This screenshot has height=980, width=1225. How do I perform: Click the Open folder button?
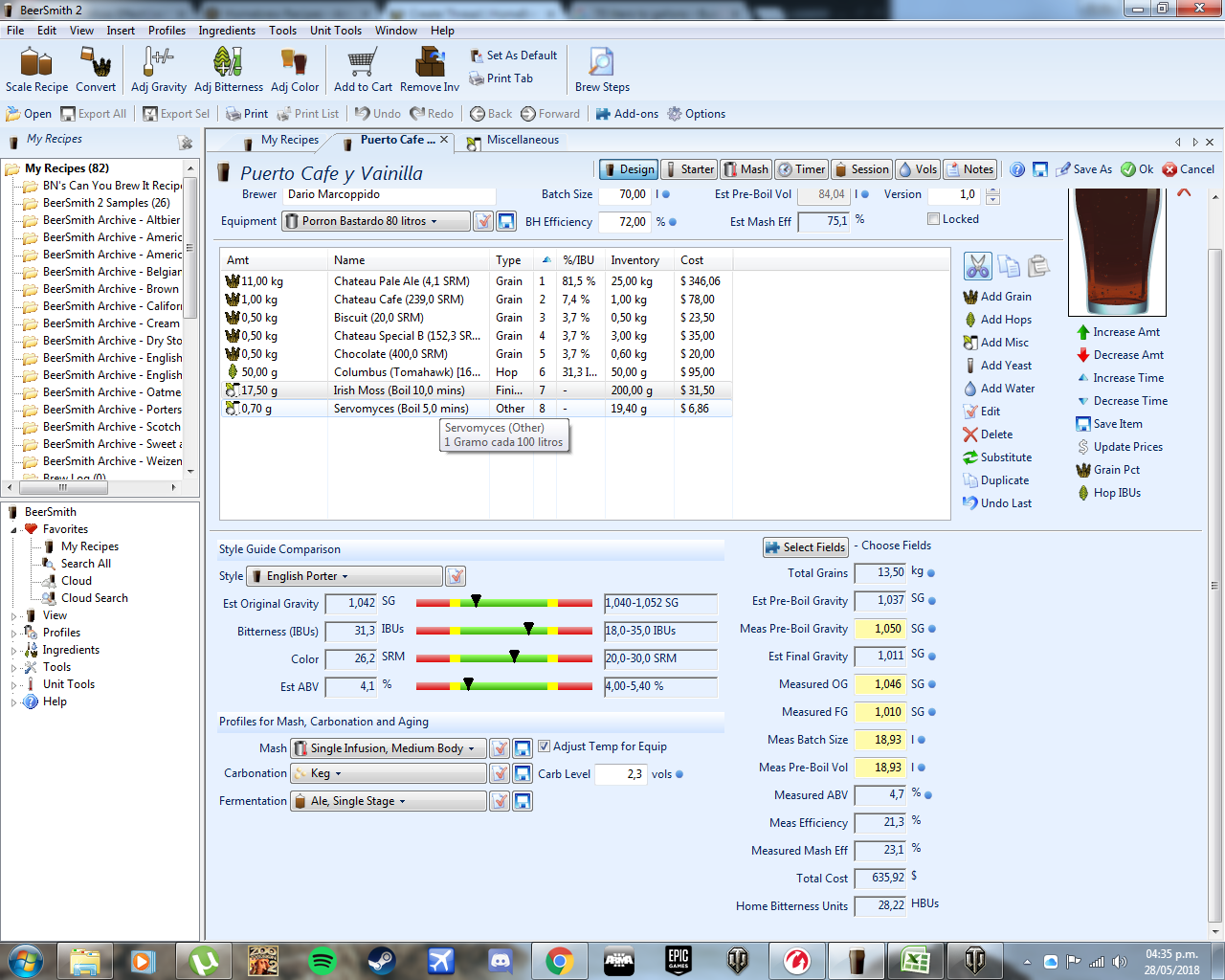pyautogui.click(x=29, y=114)
